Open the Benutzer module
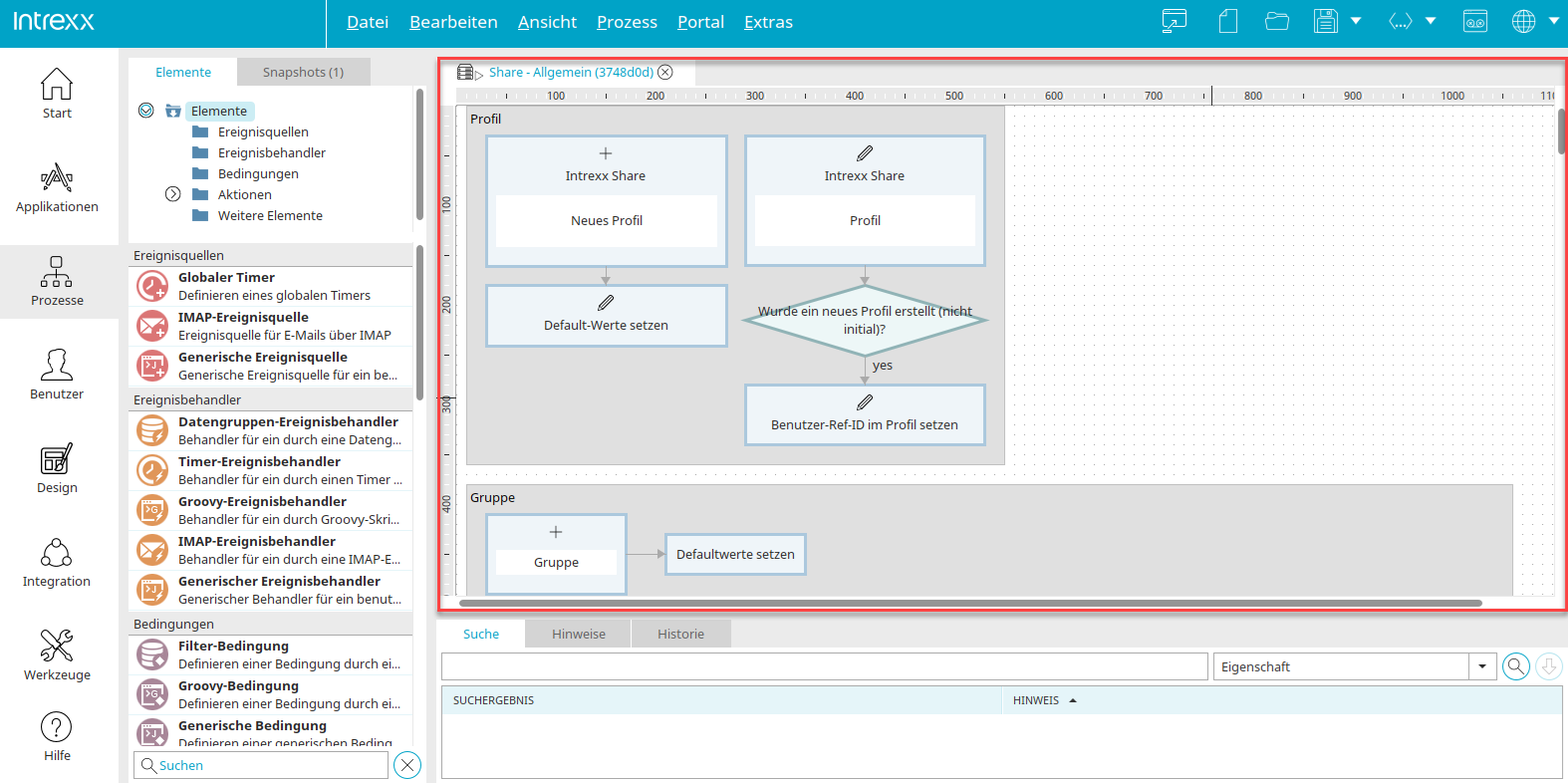The width and height of the screenshot is (1568, 783). (x=57, y=375)
